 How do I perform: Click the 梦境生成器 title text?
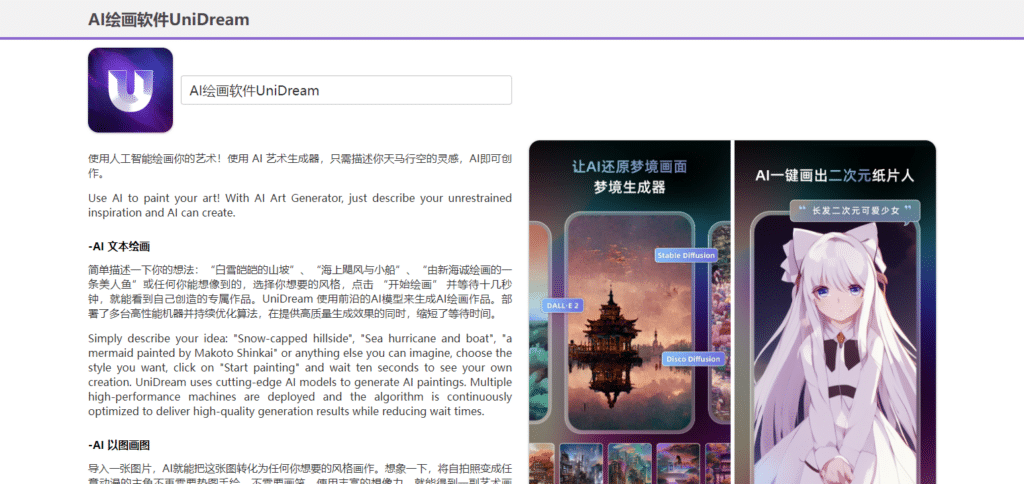[x=630, y=188]
